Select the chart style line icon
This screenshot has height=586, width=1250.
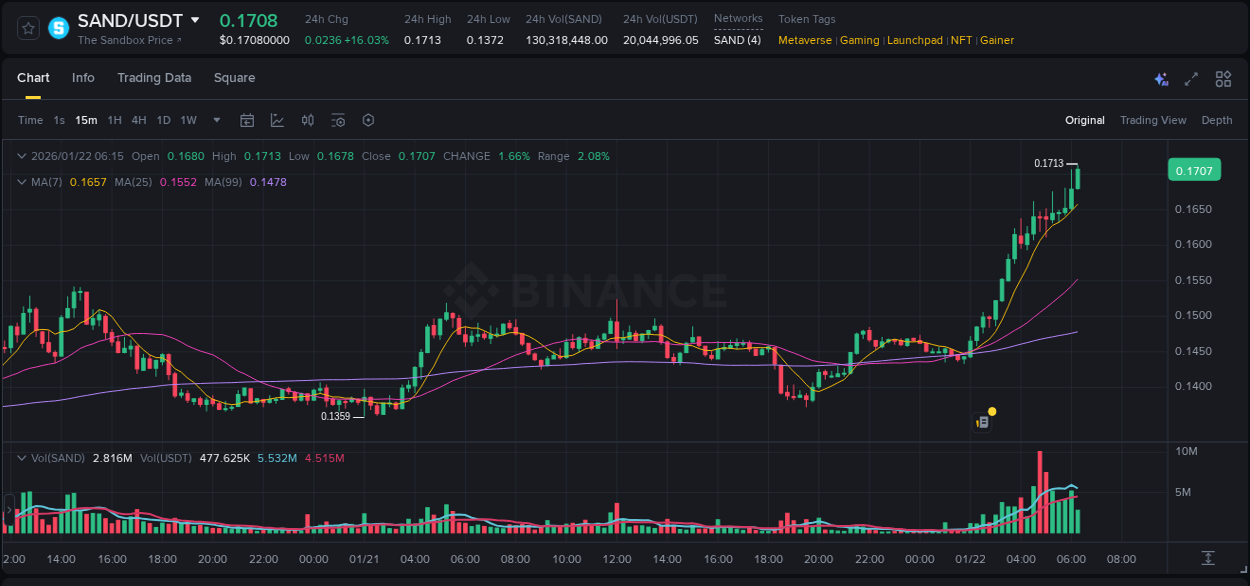(277, 120)
